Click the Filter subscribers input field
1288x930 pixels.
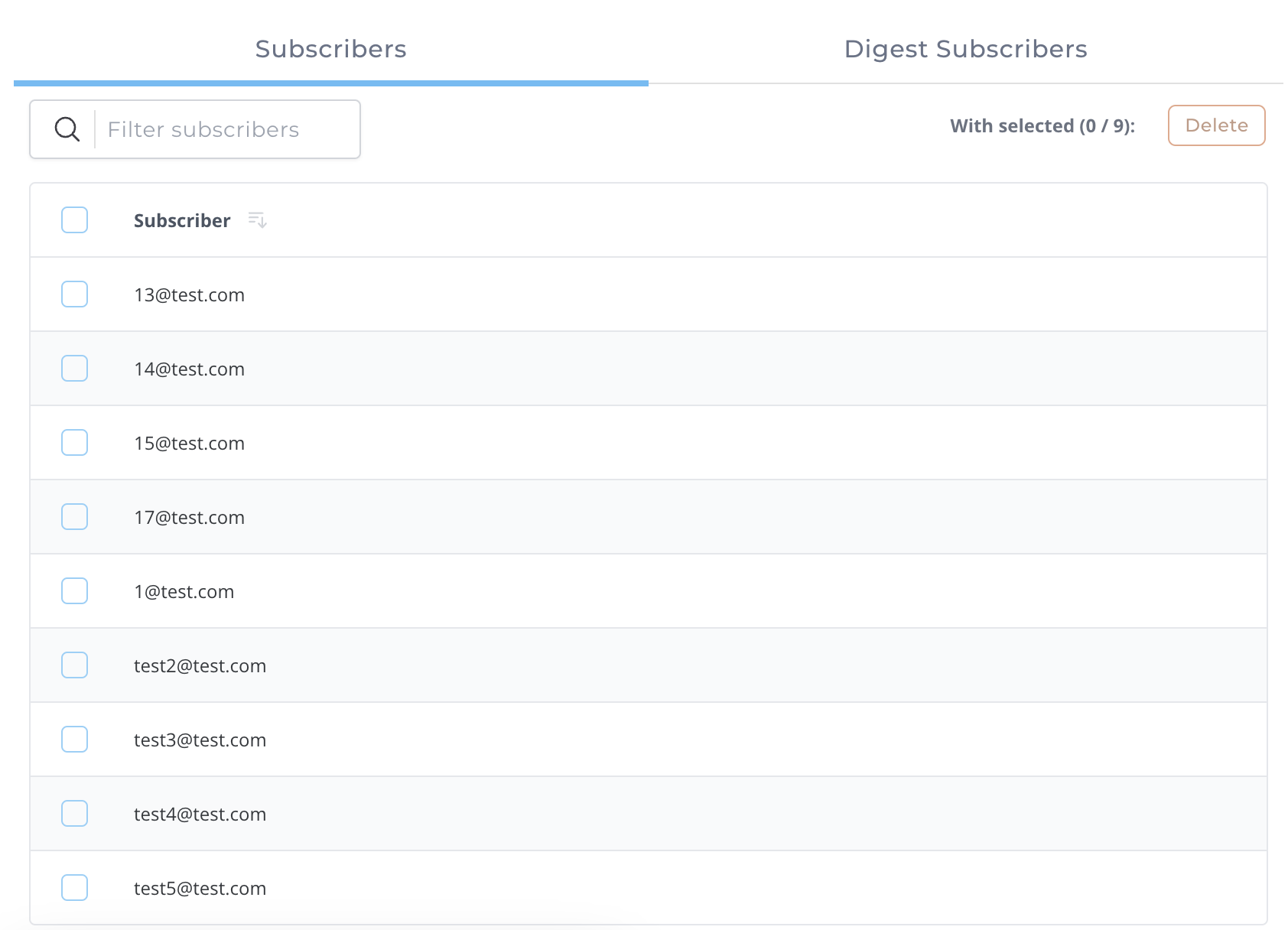[222, 129]
